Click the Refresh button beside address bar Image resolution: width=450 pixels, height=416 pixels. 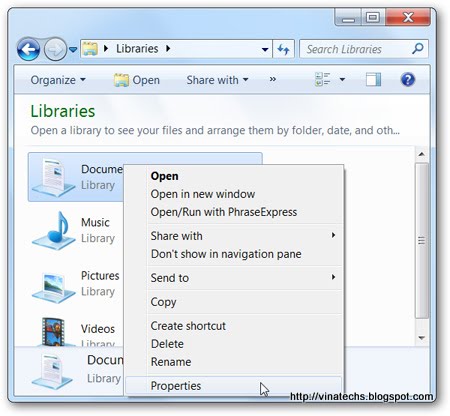pos(283,49)
